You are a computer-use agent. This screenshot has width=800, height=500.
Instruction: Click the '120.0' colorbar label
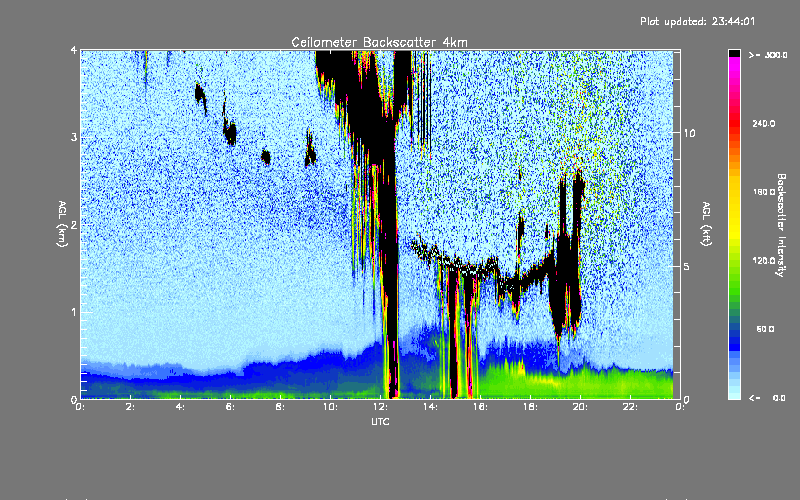(x=764, y=260)
